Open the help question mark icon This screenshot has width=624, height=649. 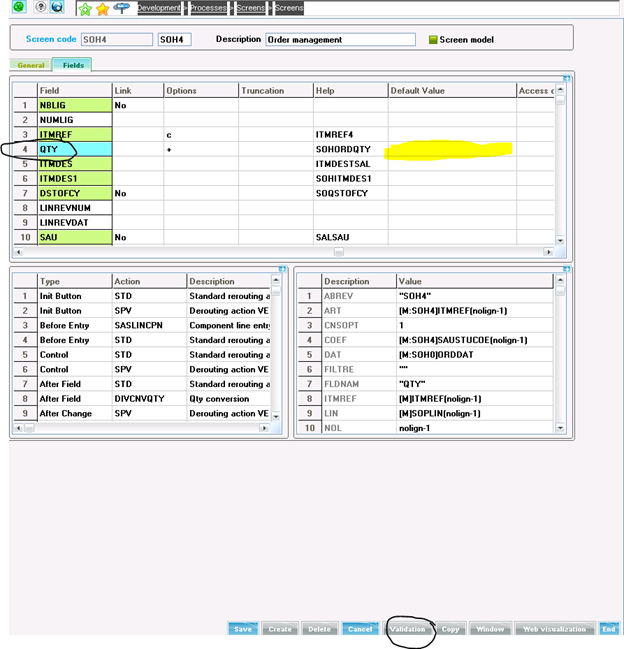[x=41, y=8]
